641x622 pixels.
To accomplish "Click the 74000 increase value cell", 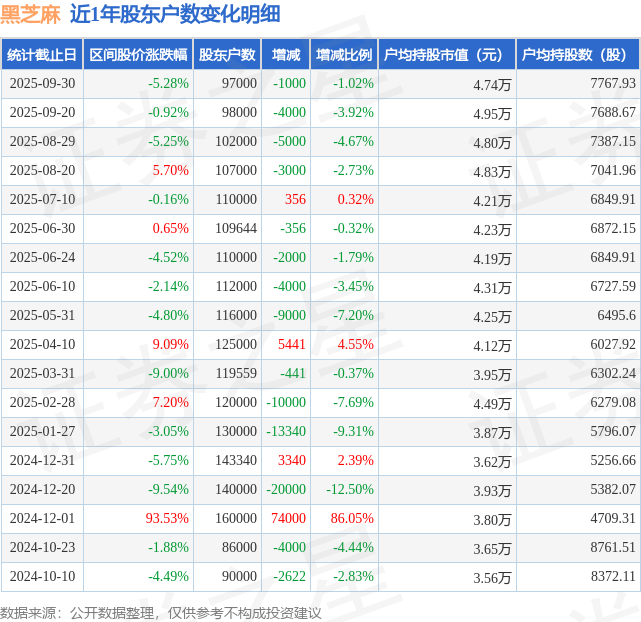I will coord(288,519).
